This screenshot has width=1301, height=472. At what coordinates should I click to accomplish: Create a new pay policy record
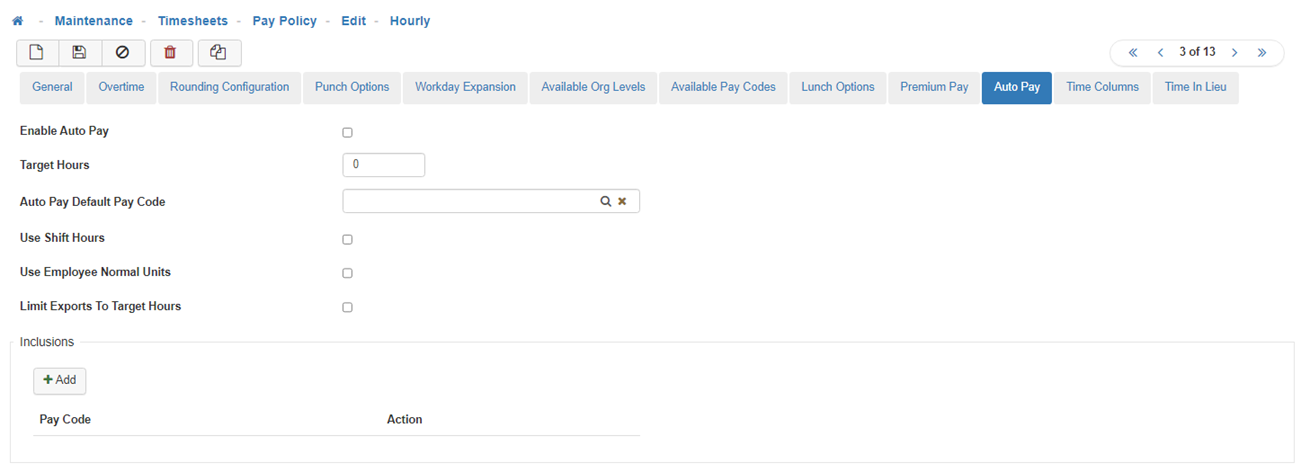pos(38,53)
